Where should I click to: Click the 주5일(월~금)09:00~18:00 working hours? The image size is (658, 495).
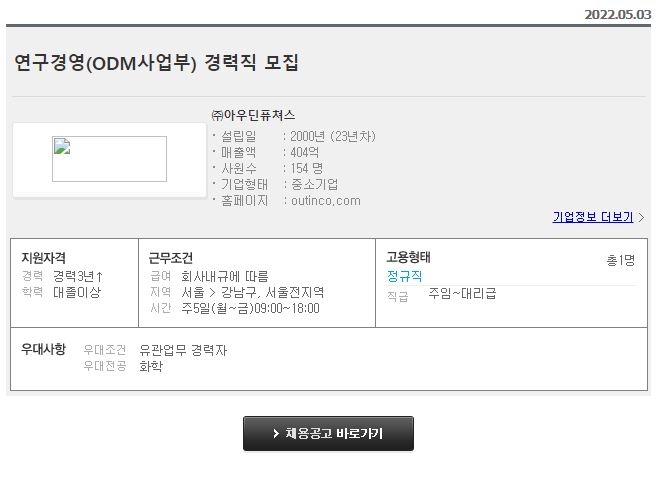pos(250,308)
